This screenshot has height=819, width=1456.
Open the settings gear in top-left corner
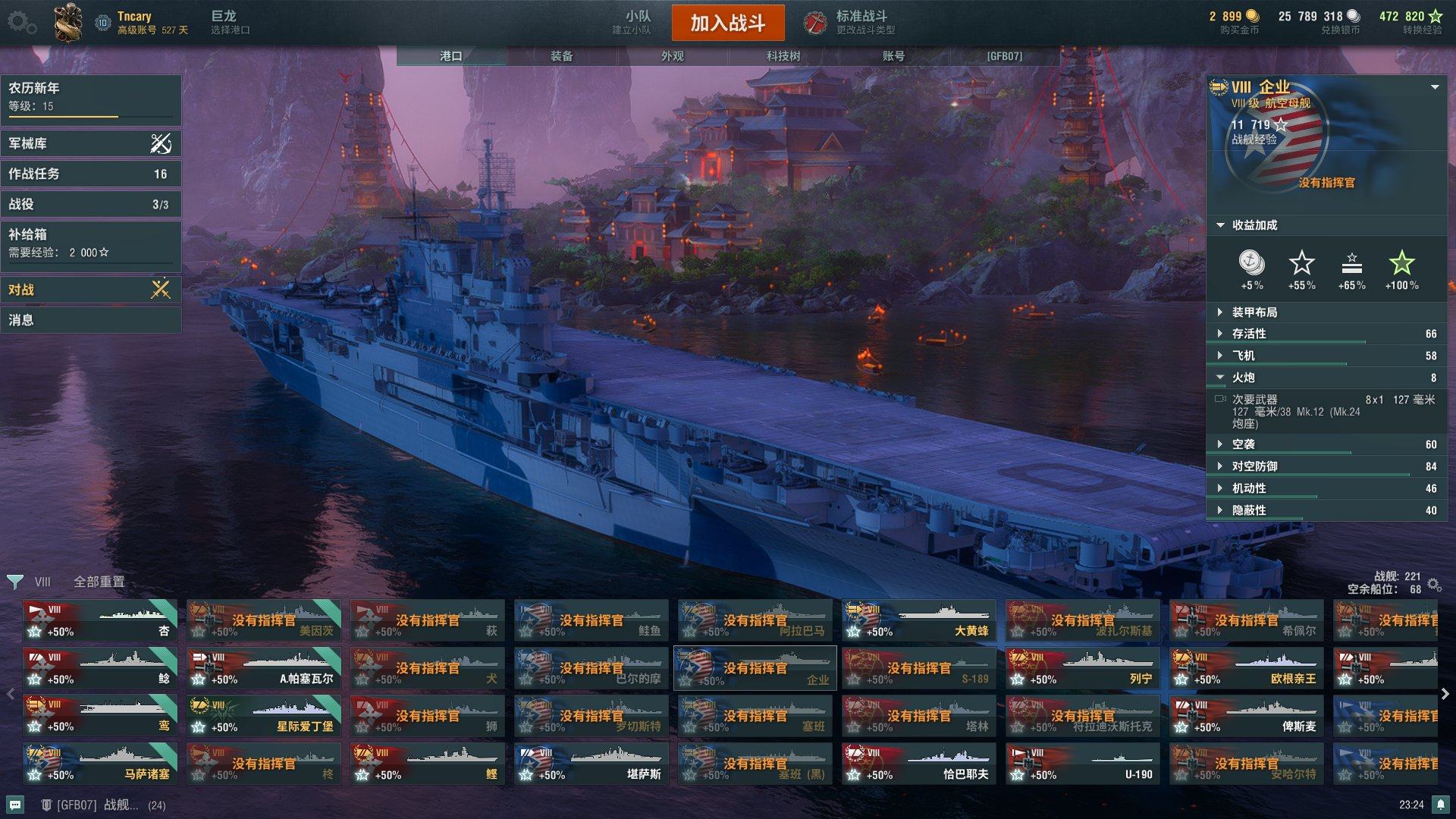(21, 23)
